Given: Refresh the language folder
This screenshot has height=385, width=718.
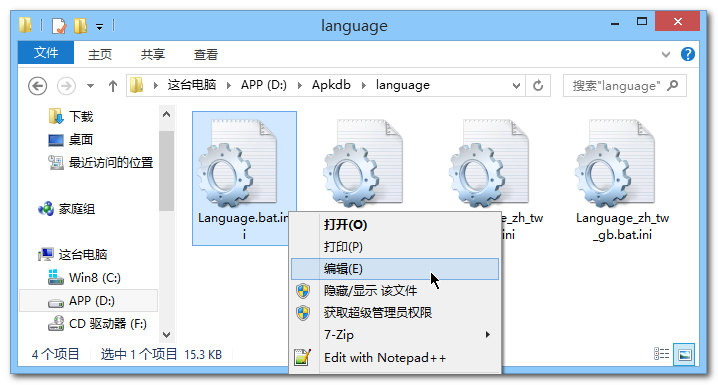Looking at the screenshot, I should 538,86.
